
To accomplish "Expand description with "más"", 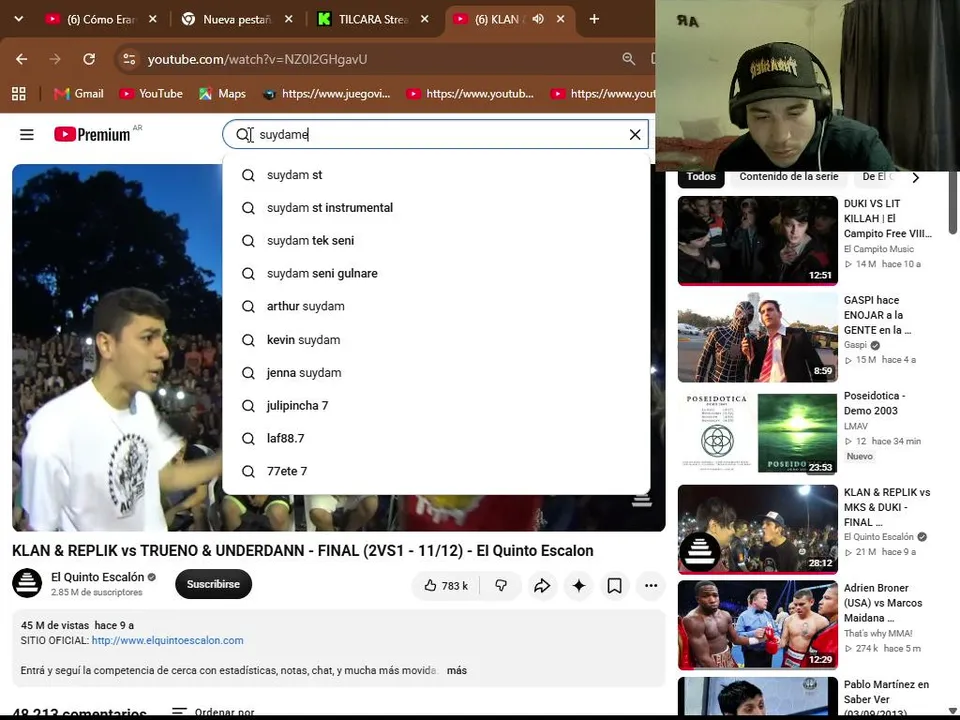I will coord(457,670).
